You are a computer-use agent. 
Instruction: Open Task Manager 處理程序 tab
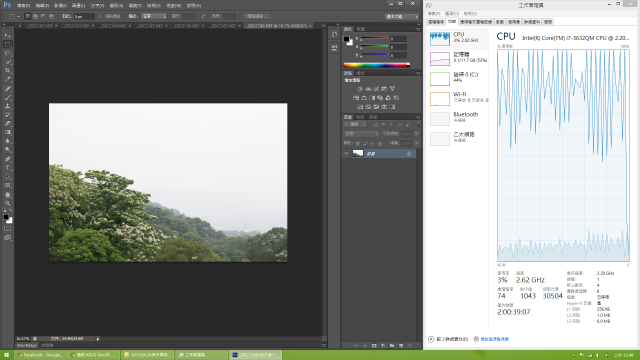[436, 22]
